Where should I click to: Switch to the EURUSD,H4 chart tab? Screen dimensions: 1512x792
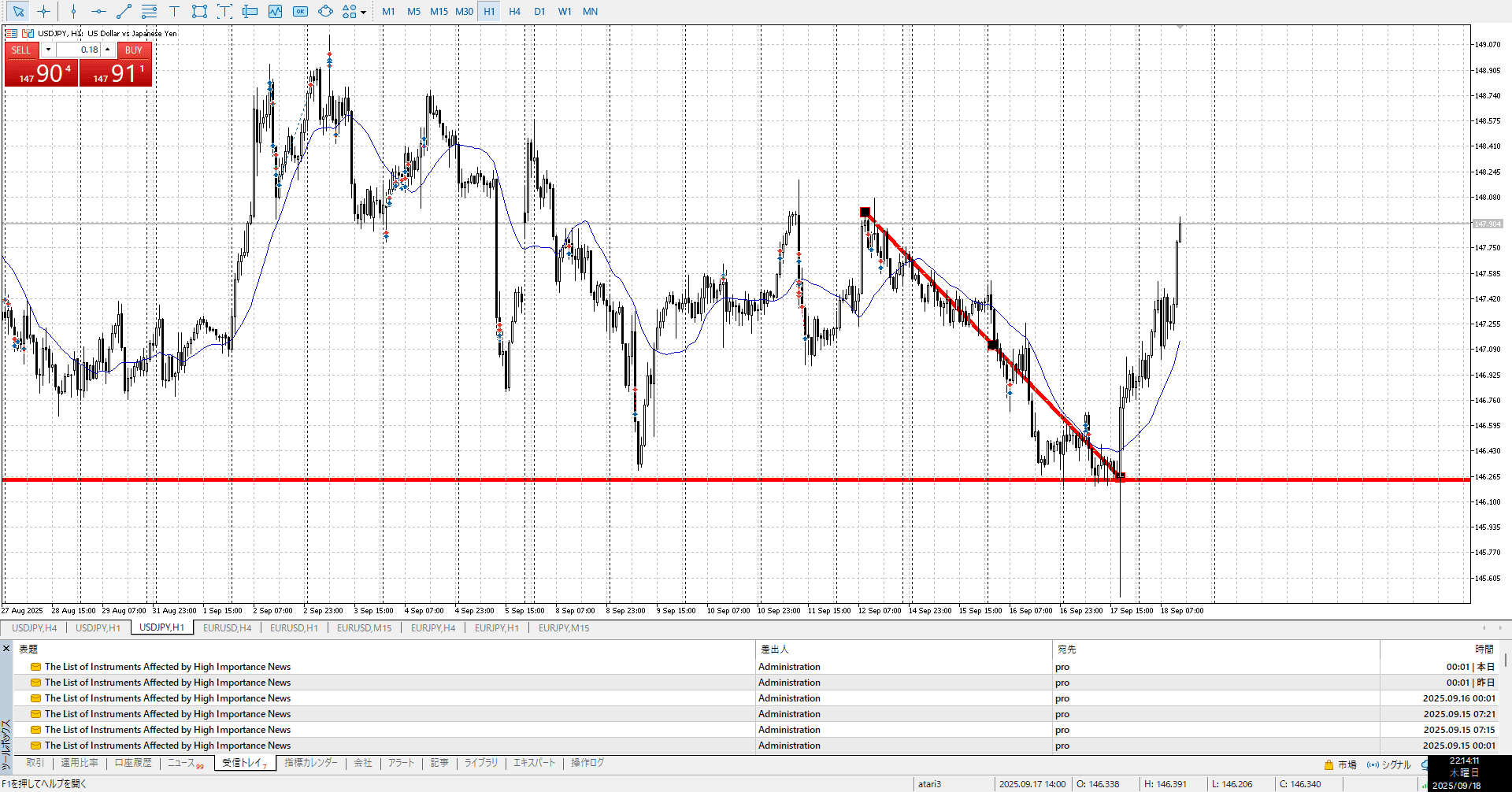227,627
